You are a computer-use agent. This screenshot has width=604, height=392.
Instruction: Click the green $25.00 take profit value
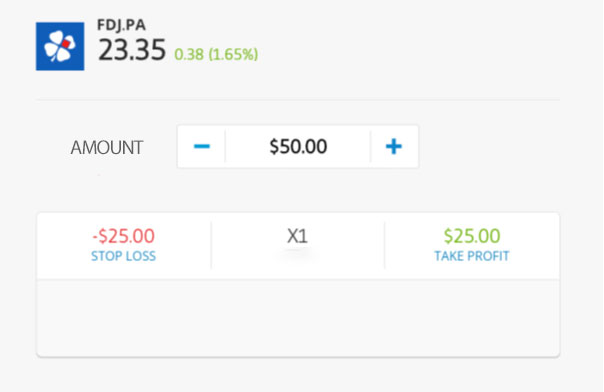(472, 236)
